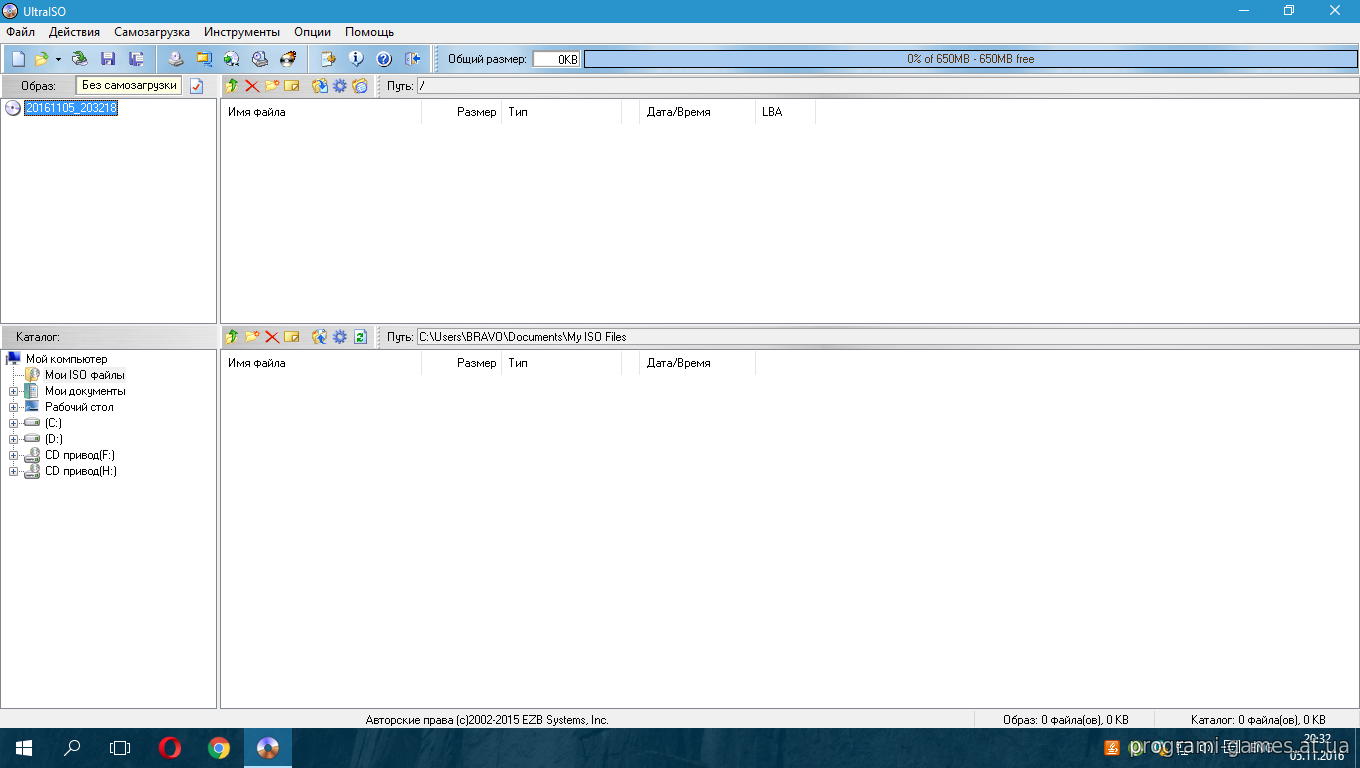Select the 20161105_203218 image root node

[x=71, y=108]
